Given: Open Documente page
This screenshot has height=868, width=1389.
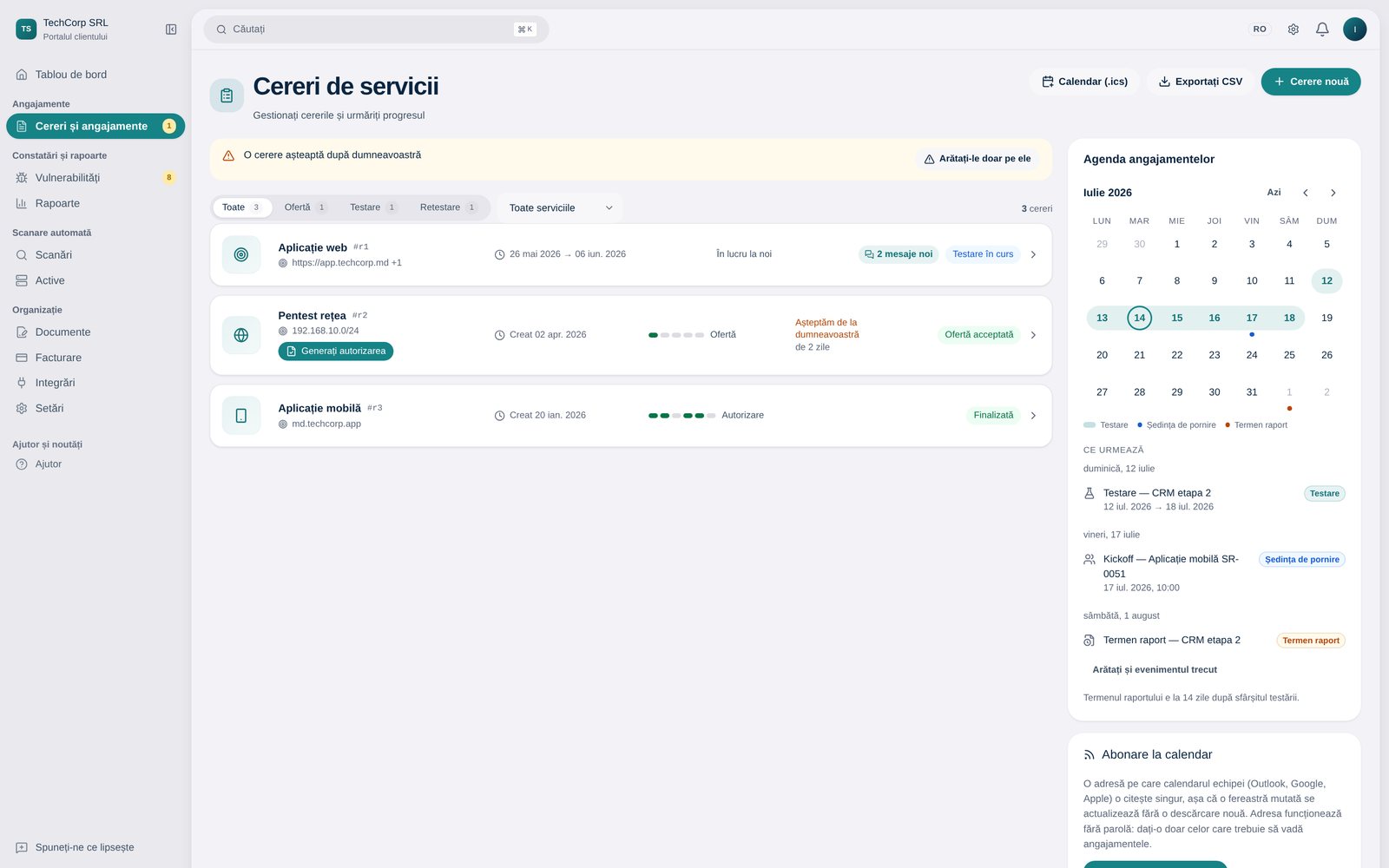Looking at the screenshot, I should tap(95, 332).
